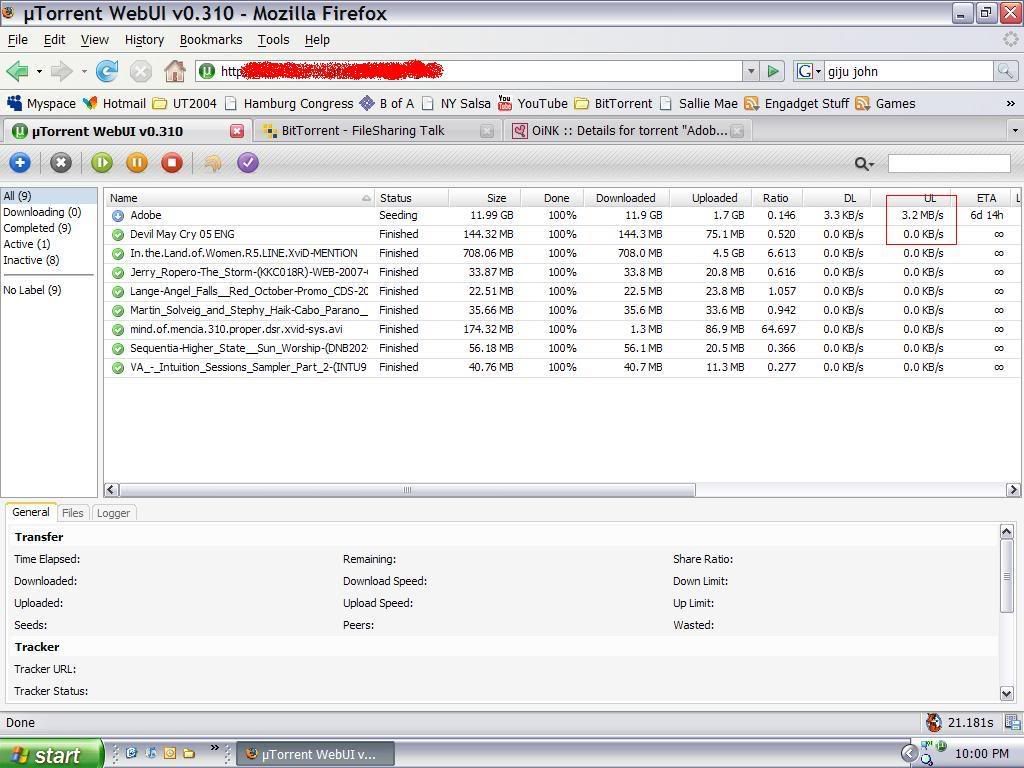Open the History menu
This screenshot has width=1024, height=768.
(144, 40)
